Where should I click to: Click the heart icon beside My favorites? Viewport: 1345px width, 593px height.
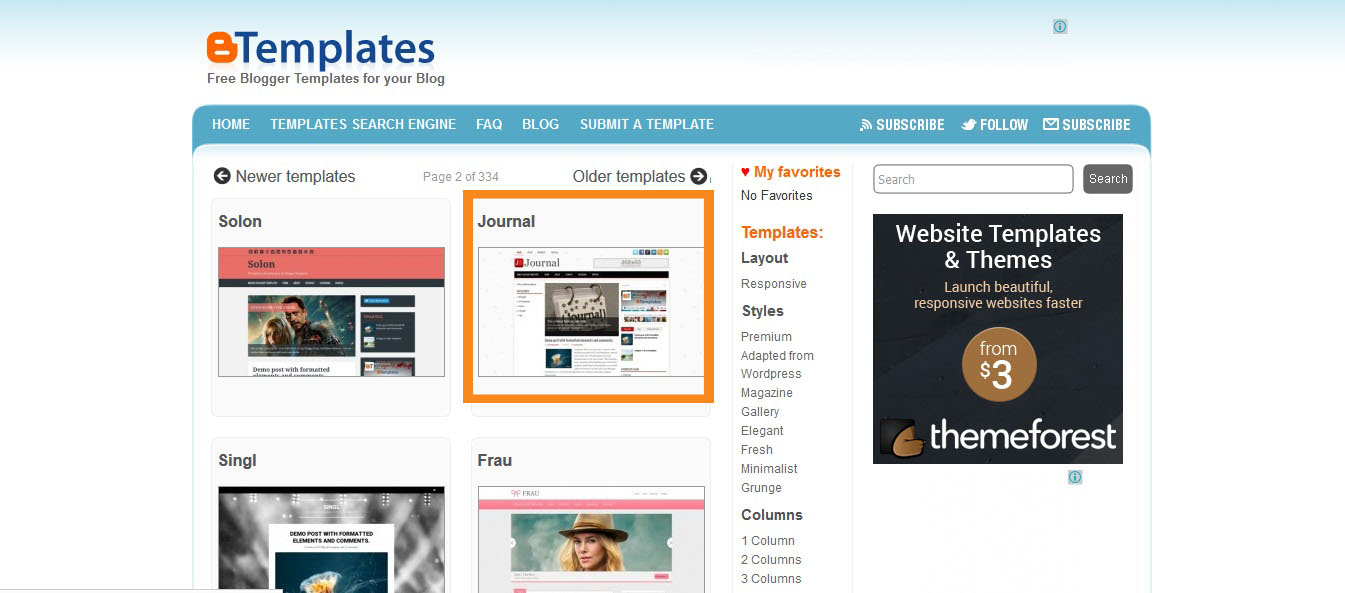pos(745,172)
